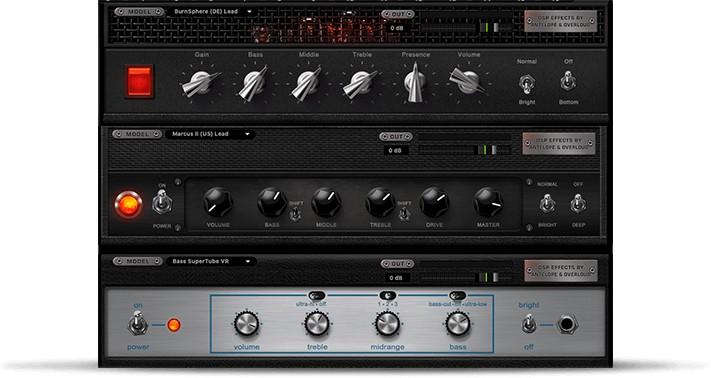
Task: Click the MODEL label on the BurnSphere amp
Action: (139, 12)
